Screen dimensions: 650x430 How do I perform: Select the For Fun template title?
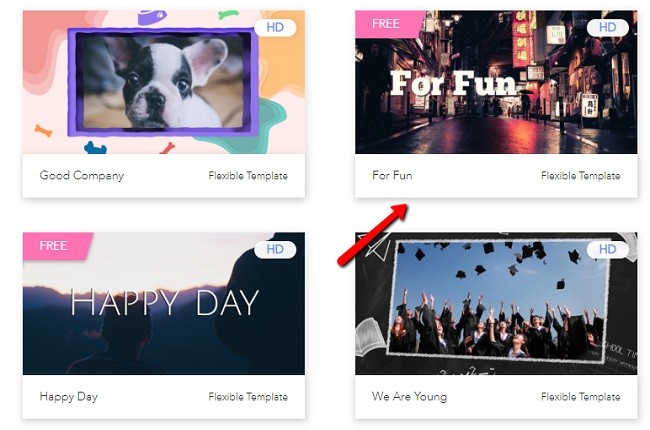pos(392,175)
